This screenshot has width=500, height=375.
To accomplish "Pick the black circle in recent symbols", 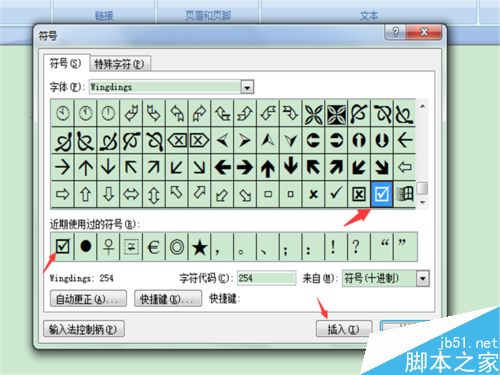I will click(86, 247).
